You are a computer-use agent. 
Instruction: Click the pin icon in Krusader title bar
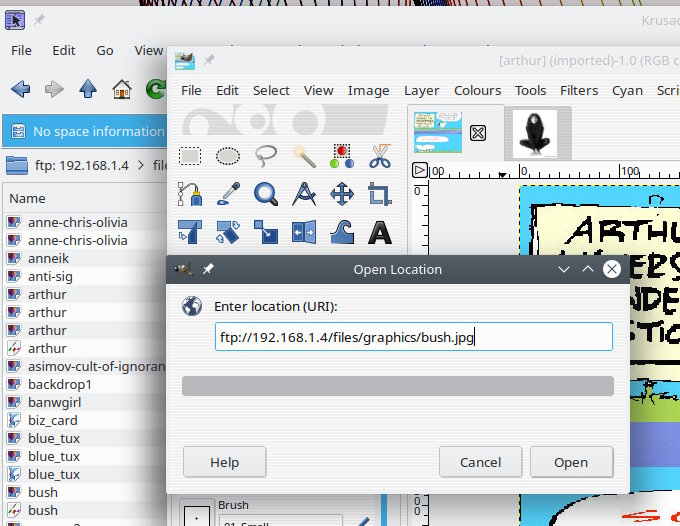39,20
